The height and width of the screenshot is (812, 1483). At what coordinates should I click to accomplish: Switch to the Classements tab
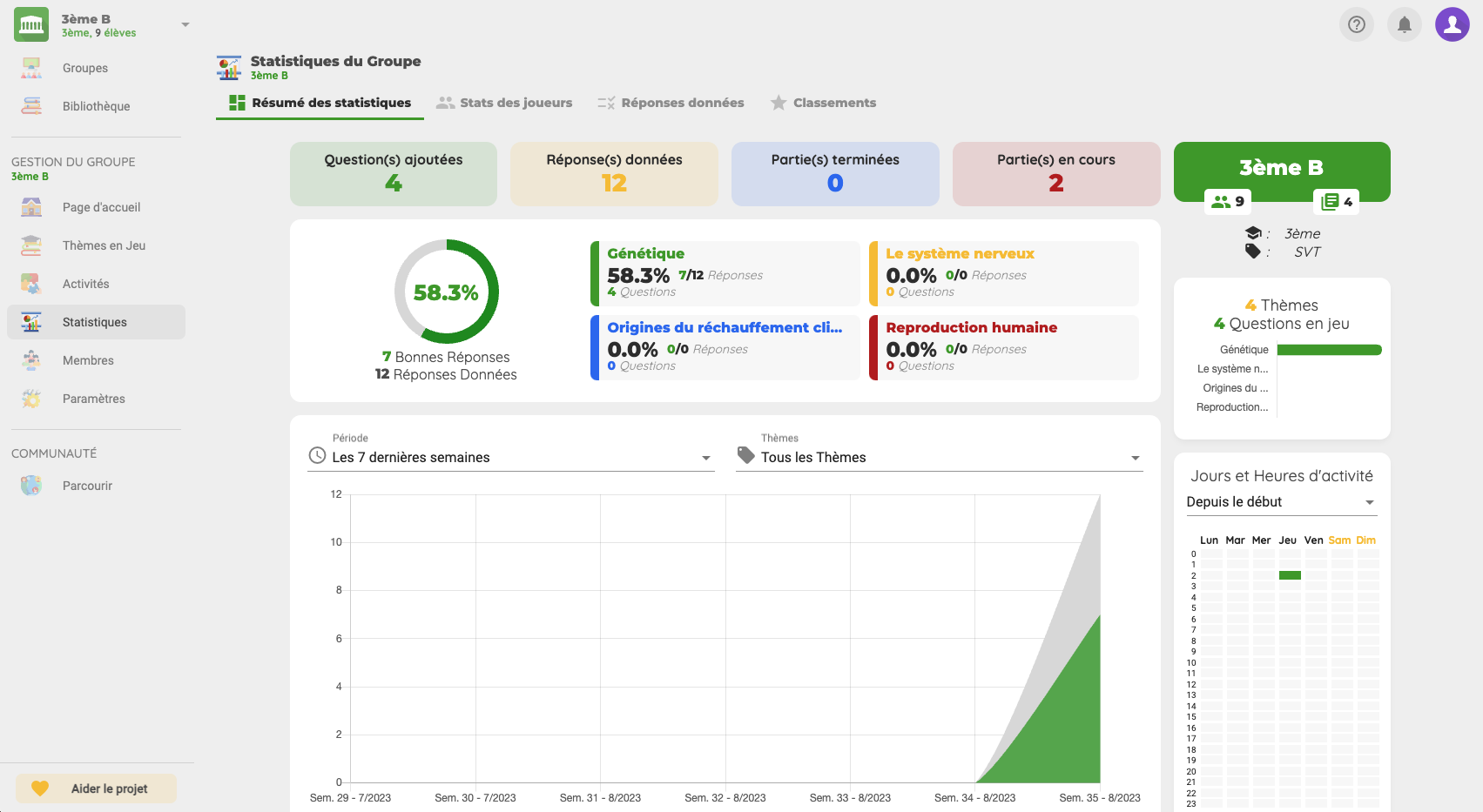click(x=823, y=103)
